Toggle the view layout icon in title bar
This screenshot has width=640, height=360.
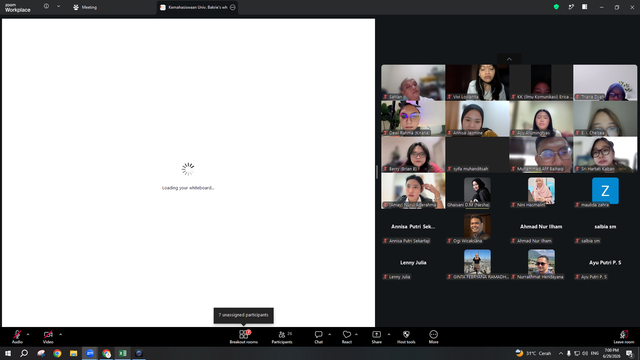(584, 7)
